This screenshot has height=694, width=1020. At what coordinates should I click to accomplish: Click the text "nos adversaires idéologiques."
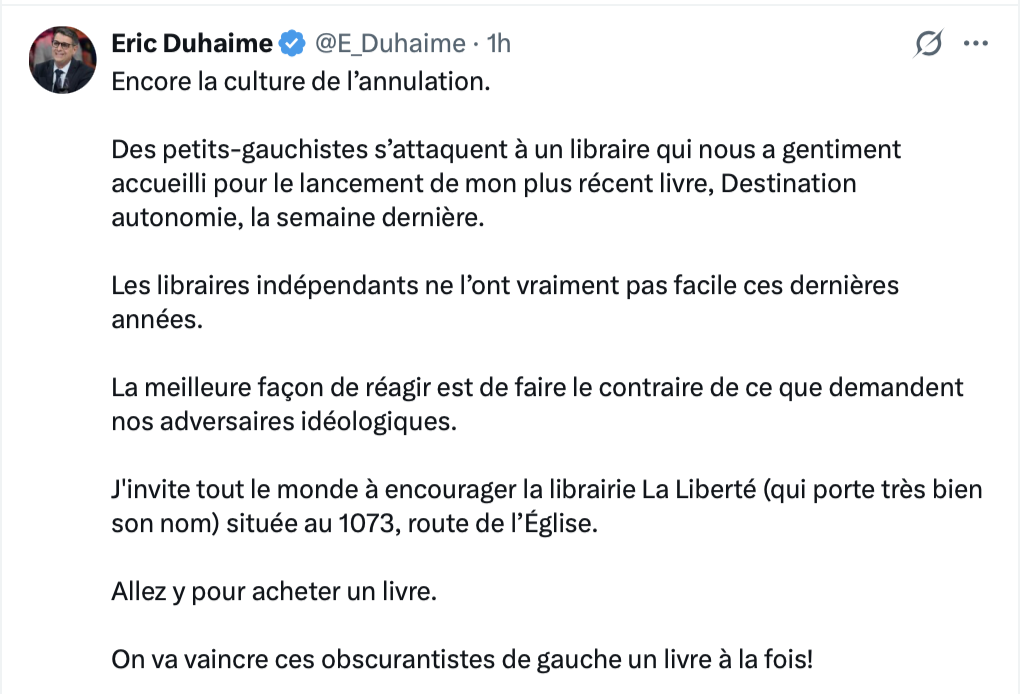point(283,421)
